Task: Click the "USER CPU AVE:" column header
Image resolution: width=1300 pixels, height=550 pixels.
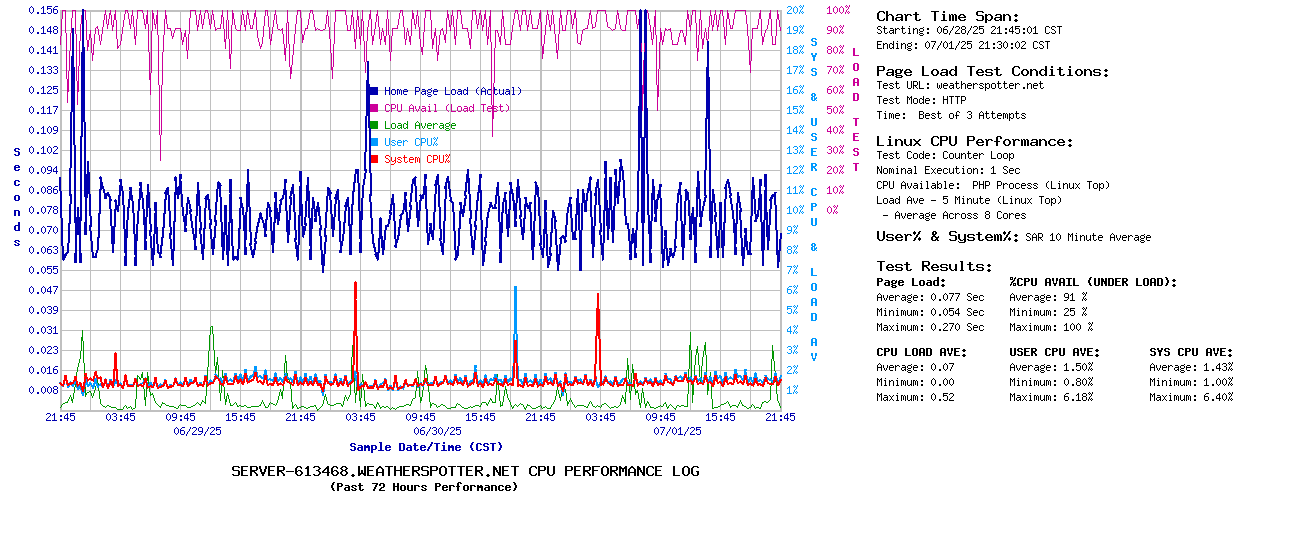Action: [1054, 352]
